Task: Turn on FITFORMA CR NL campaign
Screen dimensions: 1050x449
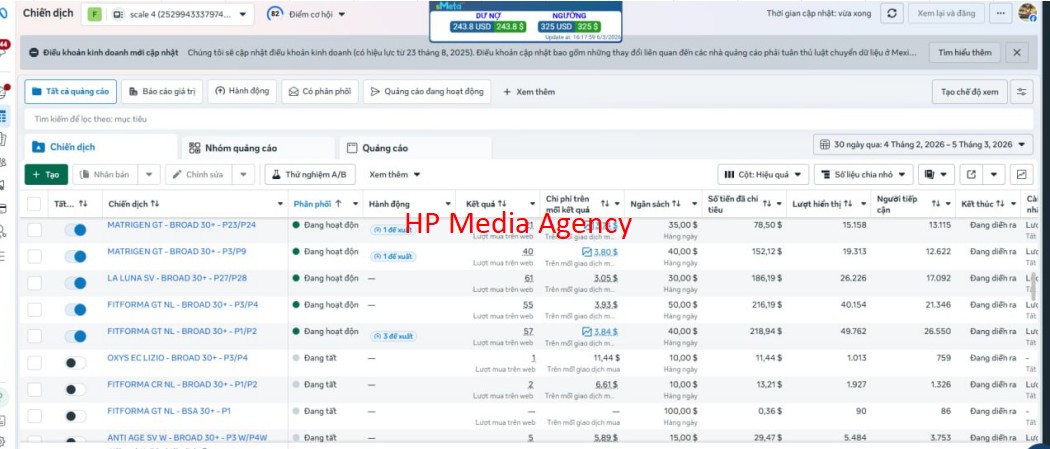Action: tap(76, 389)
